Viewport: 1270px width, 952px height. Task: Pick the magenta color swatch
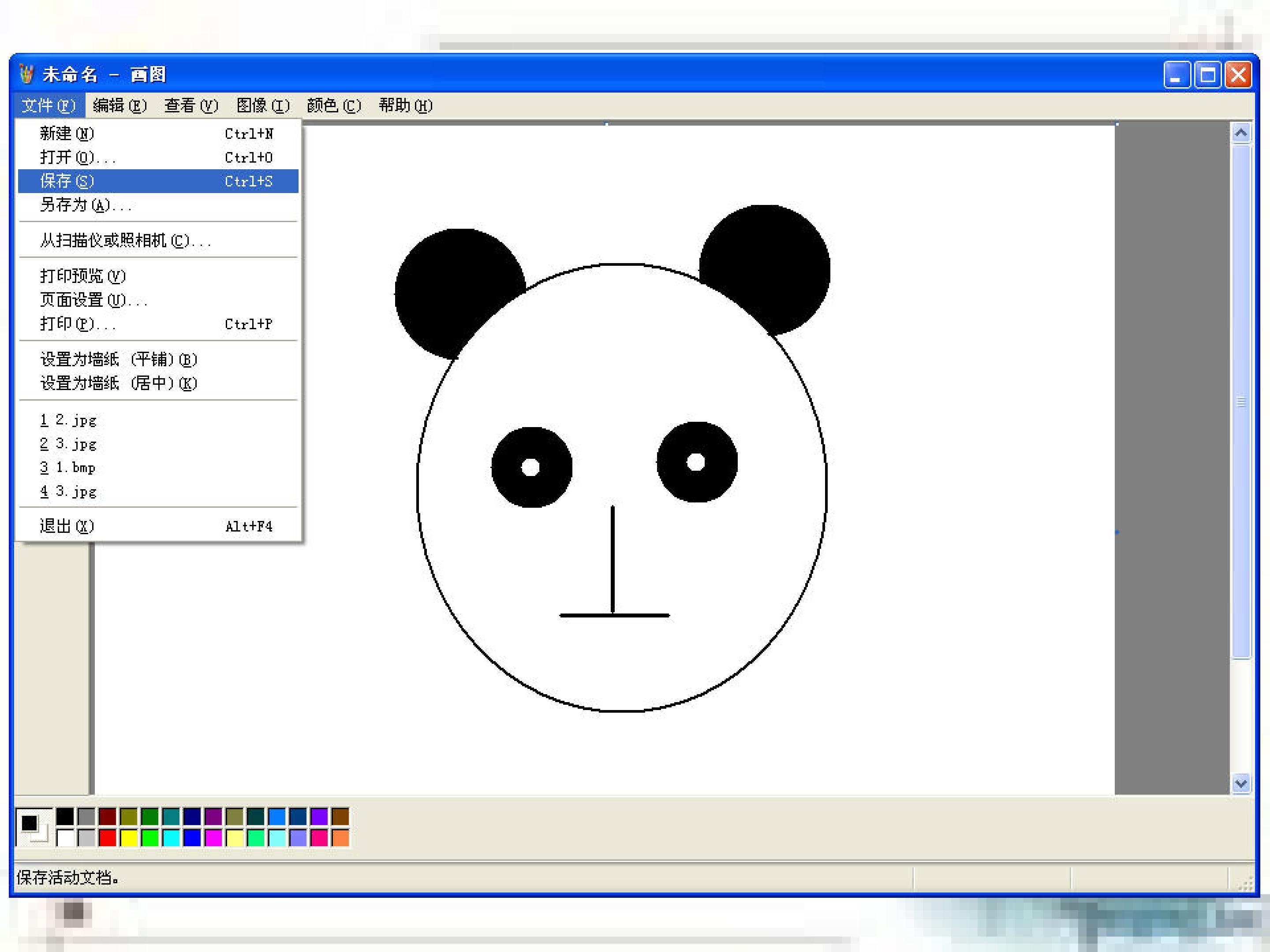coord(213,838)
